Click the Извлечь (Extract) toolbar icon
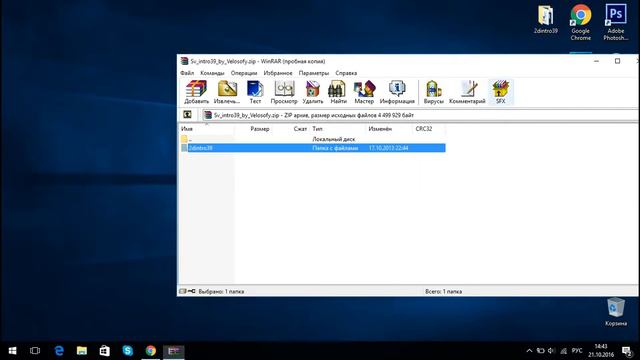The image size is (640, 360). (227, 92)
